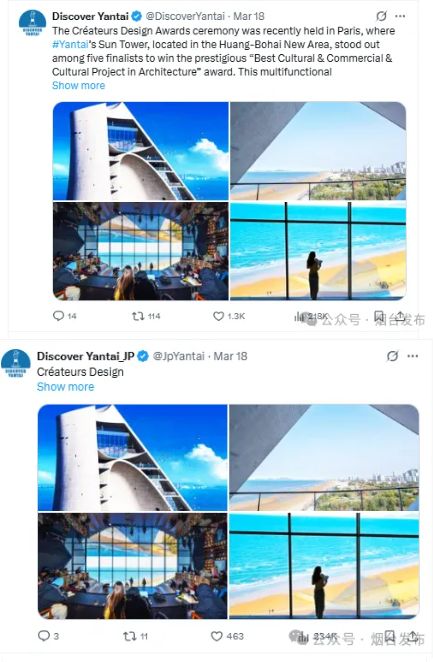
Task: Open the interior library photo in first tweet
Action: [x=141, y=251]
